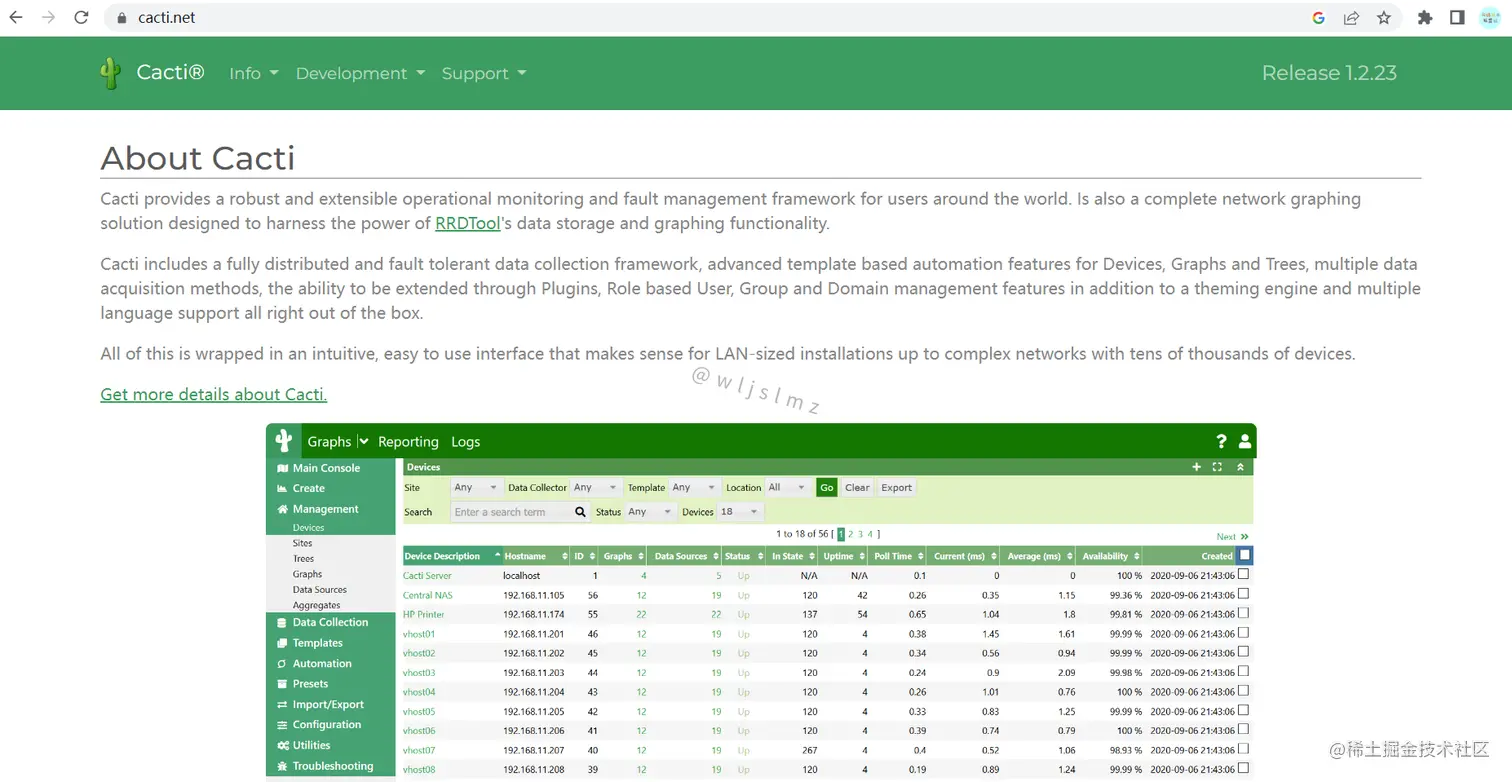Bookmark the page with the star icon
This screenshot has height=782, width=1512.
point(1384,17)
